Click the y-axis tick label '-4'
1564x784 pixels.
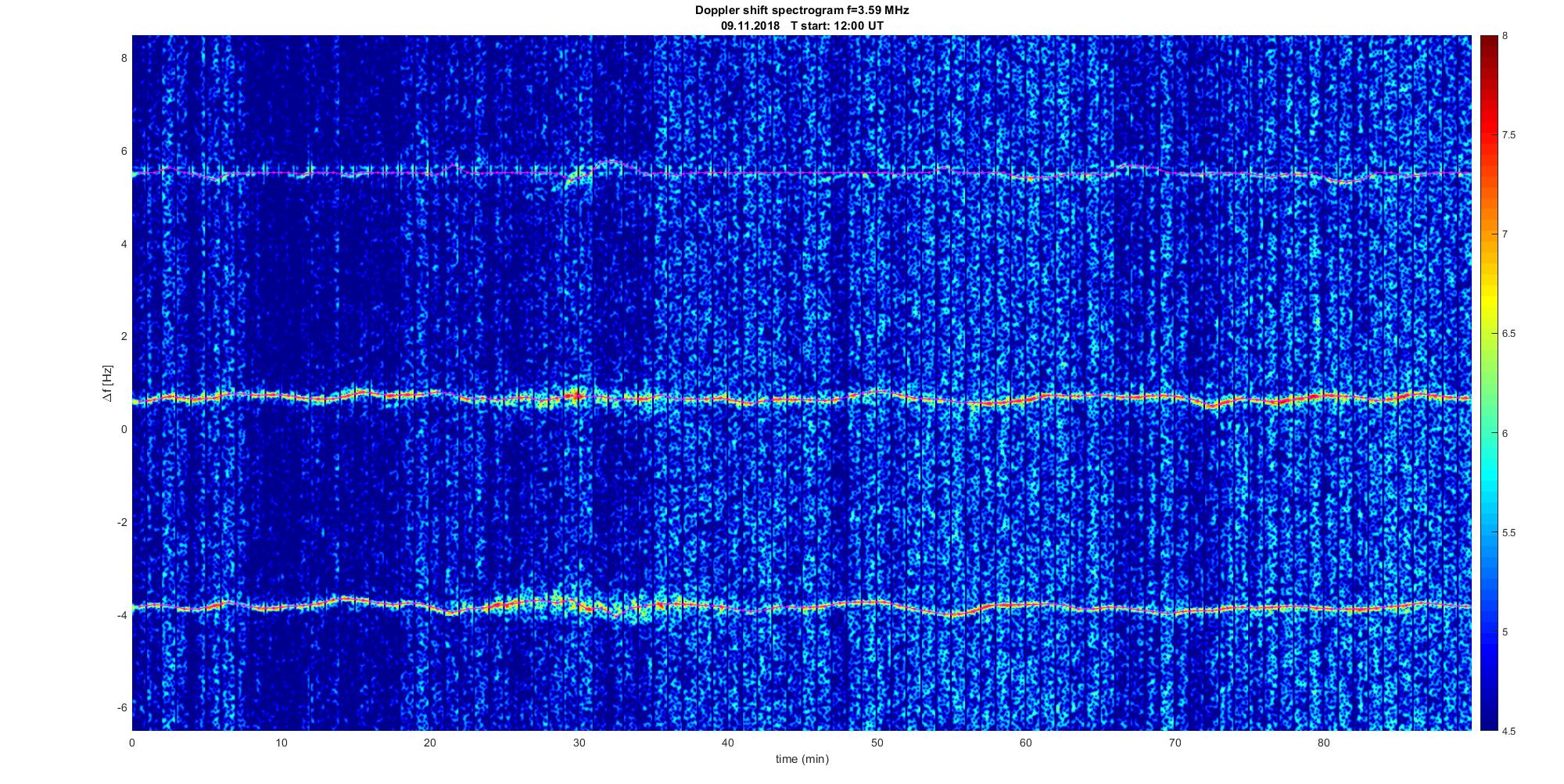[122, 615]
